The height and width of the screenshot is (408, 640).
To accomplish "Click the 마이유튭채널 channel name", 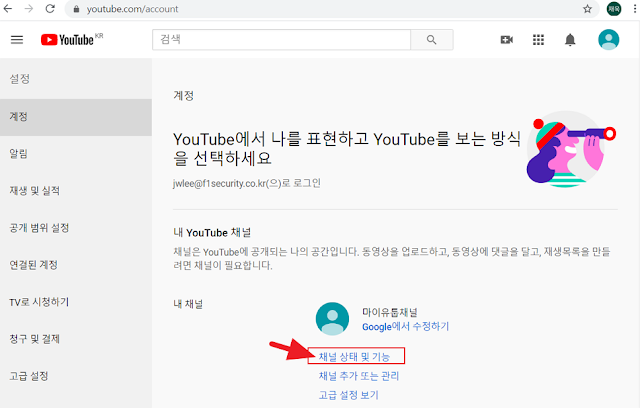I will click(390, 313).
